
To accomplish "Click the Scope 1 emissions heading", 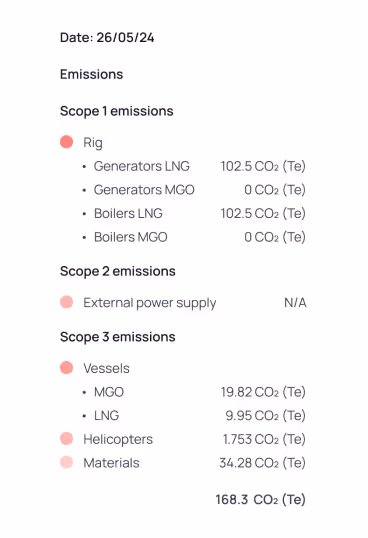I will coord(117,111).
